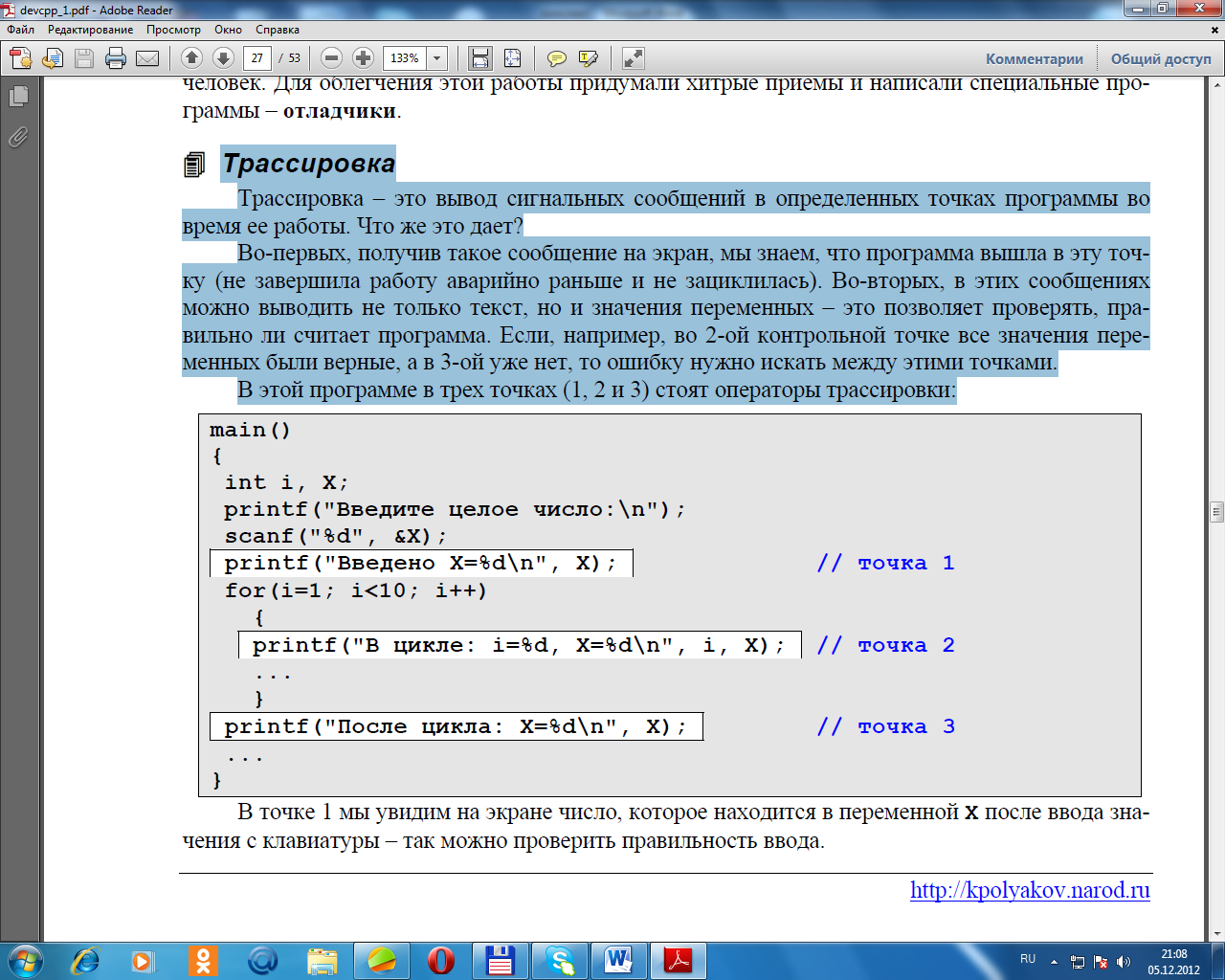The width and height of the screenshot is (1225, 980).
Task: Open network status tray icon
Action: pos(1078,961)
